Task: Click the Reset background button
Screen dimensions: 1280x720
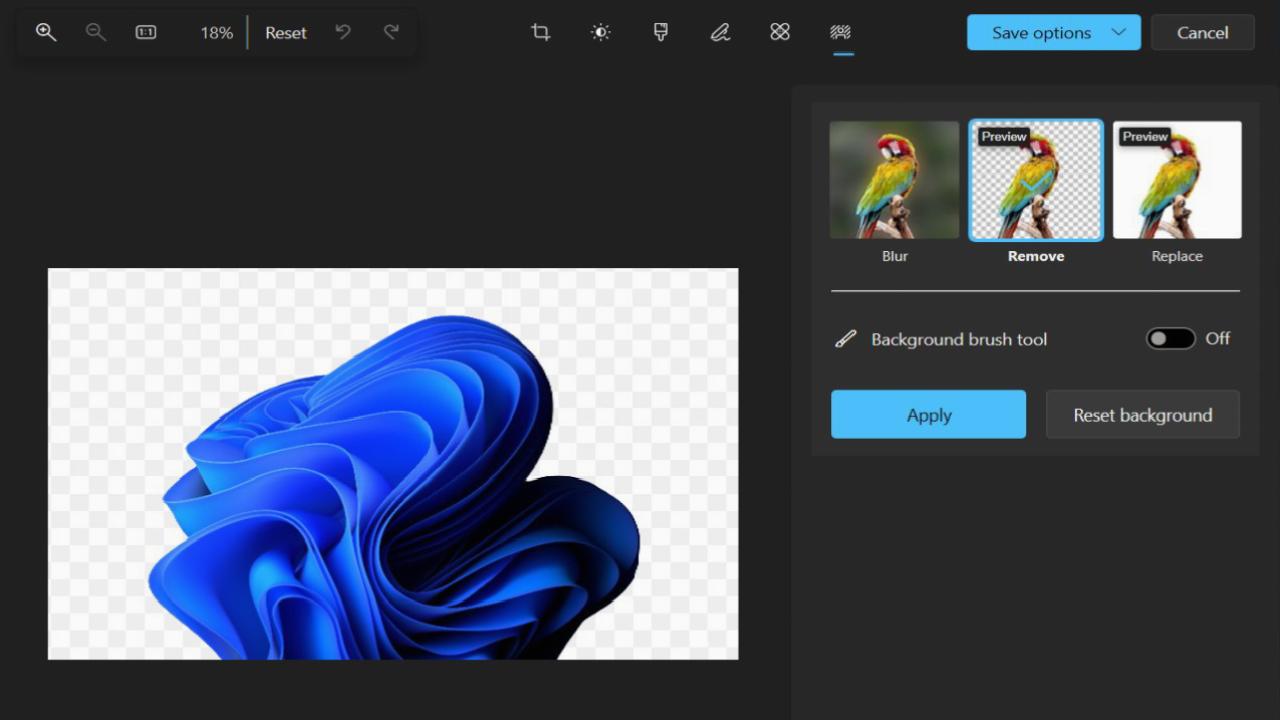Action: pyautogui.click(x=1143, y=414)
